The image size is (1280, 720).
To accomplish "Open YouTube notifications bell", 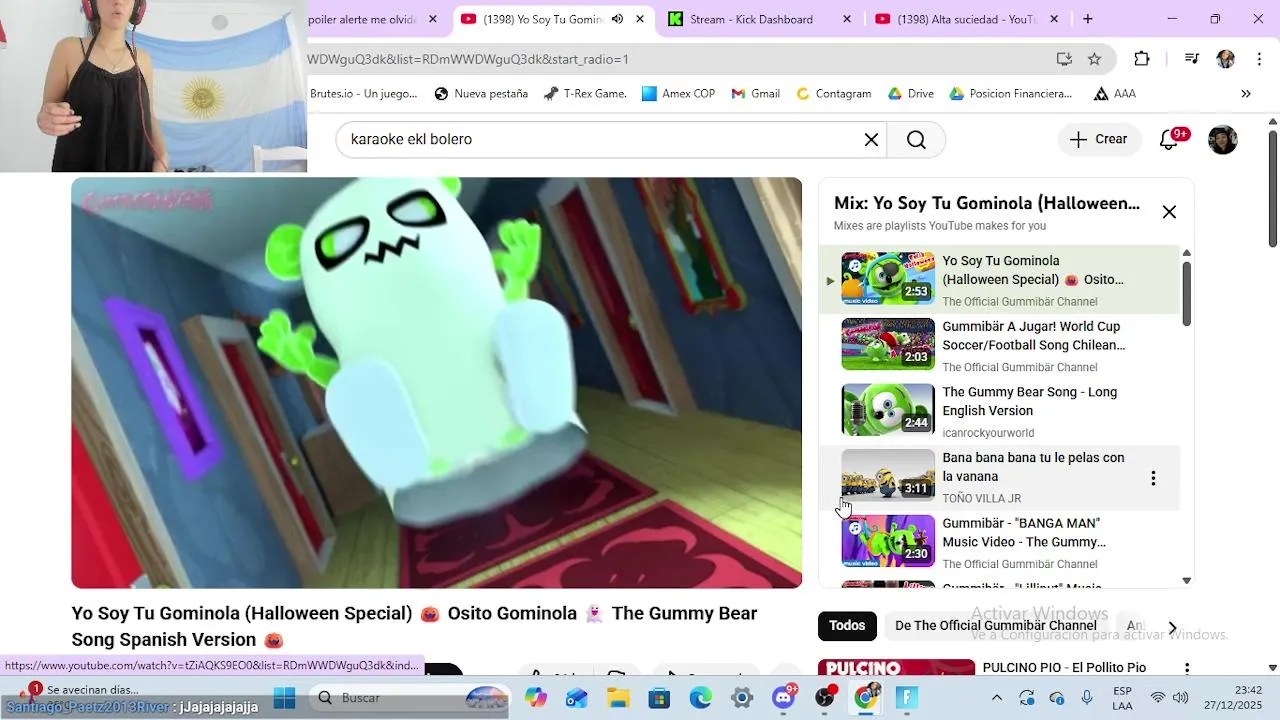I will [1169, 140].
